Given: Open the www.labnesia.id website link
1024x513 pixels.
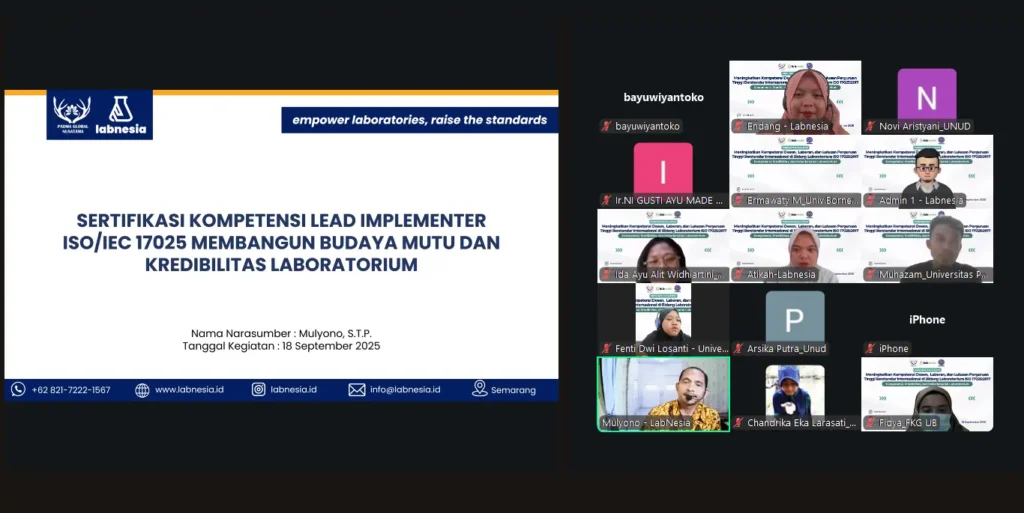Looking at the screenshot, I should pyautogui.click(x=189, y=389).
